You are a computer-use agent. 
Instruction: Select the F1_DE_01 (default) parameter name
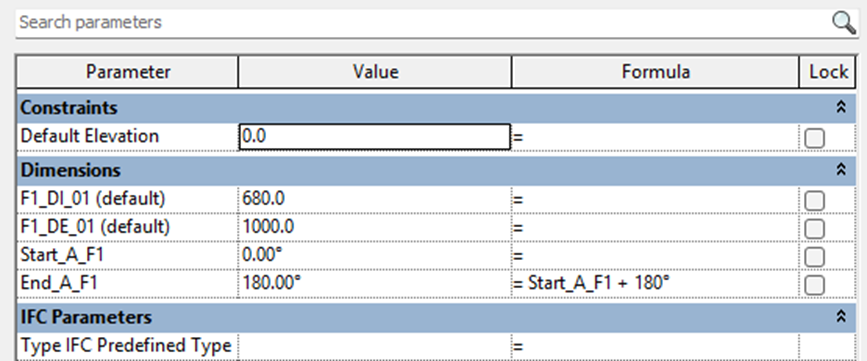pyautogui.click(x=95, y=226)
